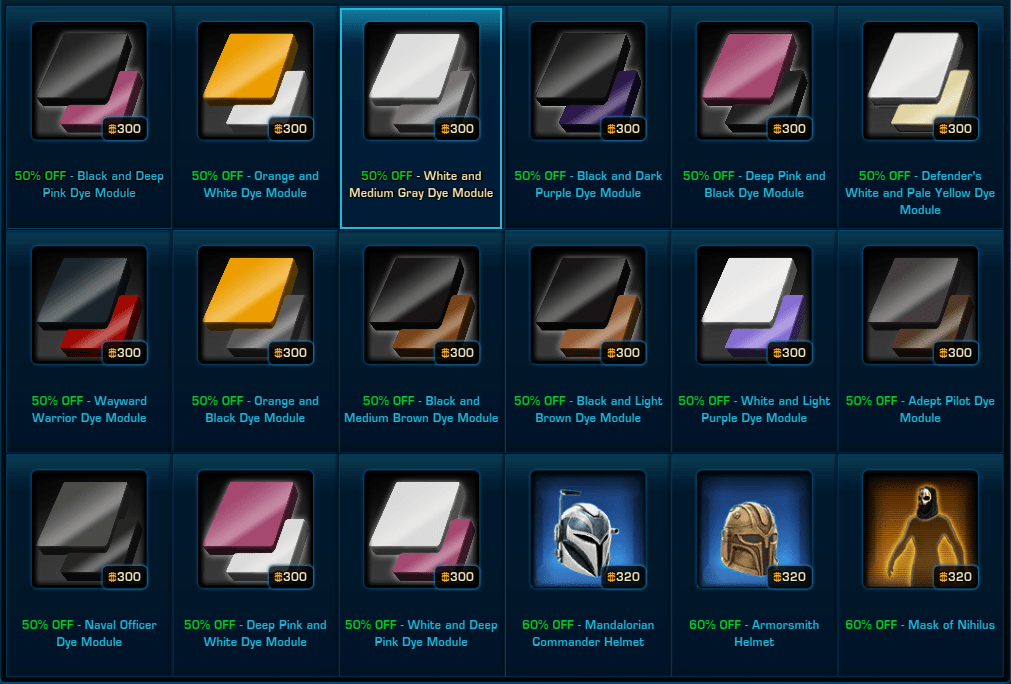The height and width of the screenshot is (684, 1011).
Task: Pick the White and Light Purple dye icon
Action: (754, 305)
